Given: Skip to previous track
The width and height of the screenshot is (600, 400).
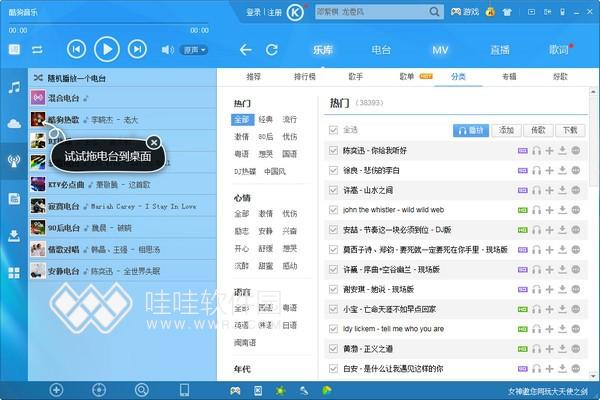Looking at the screenshot, I should pos(76,49).
